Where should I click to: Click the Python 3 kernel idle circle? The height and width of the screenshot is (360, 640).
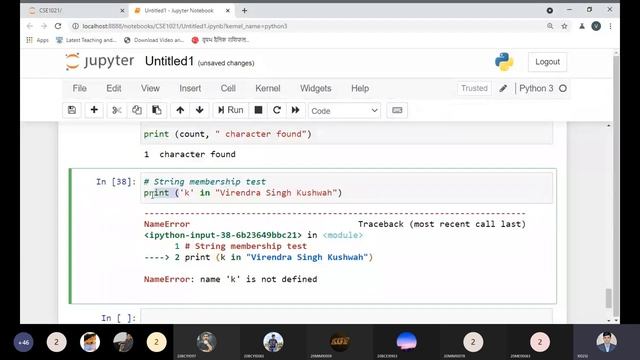pyautogui.click(x=563, y=89)
